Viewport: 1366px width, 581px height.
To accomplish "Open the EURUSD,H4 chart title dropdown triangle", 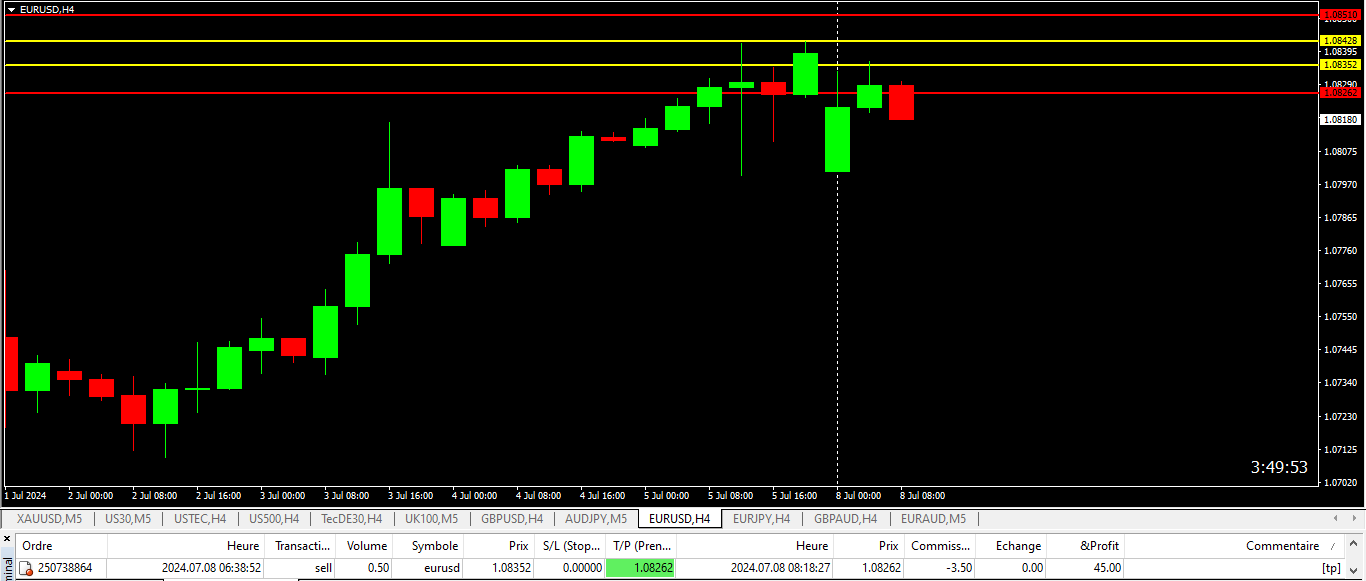I will pos(11,9).
